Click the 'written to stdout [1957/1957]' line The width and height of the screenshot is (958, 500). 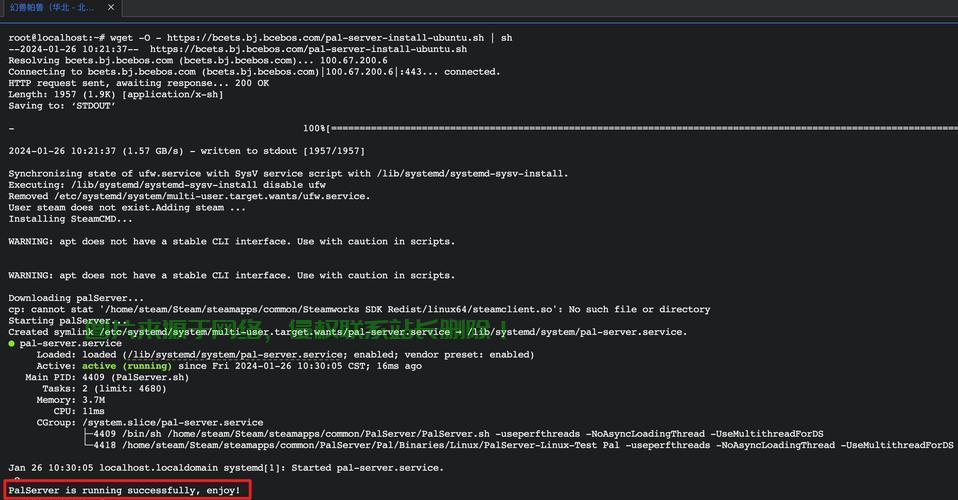(186, 151)
